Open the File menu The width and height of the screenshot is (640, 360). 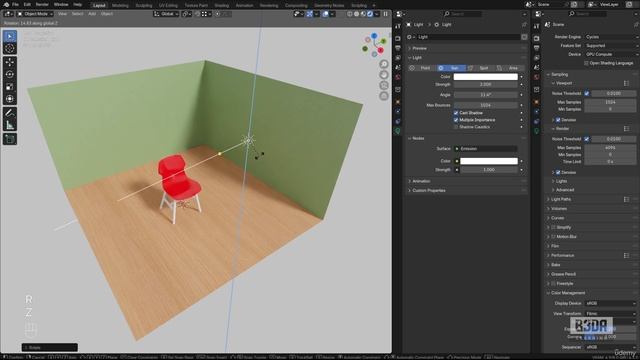click(x=15, y=4)
